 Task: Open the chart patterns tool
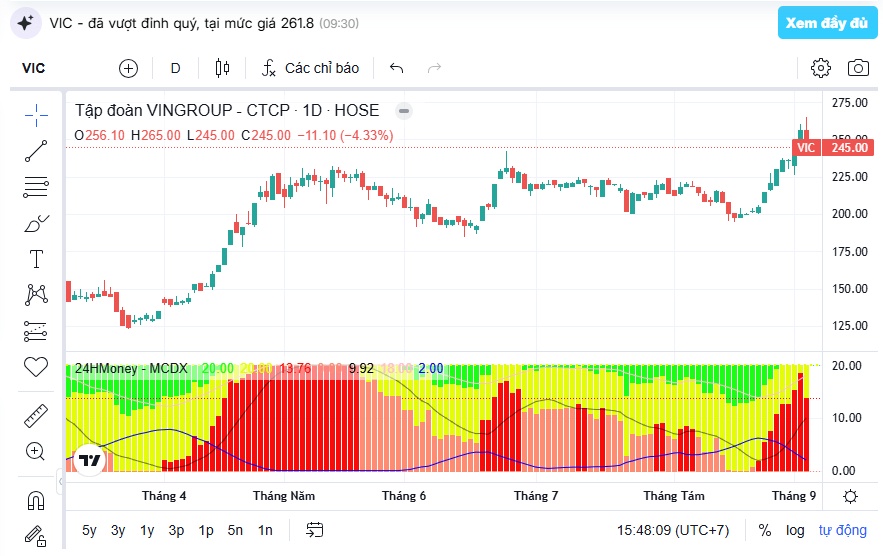[x=36, y=295]
